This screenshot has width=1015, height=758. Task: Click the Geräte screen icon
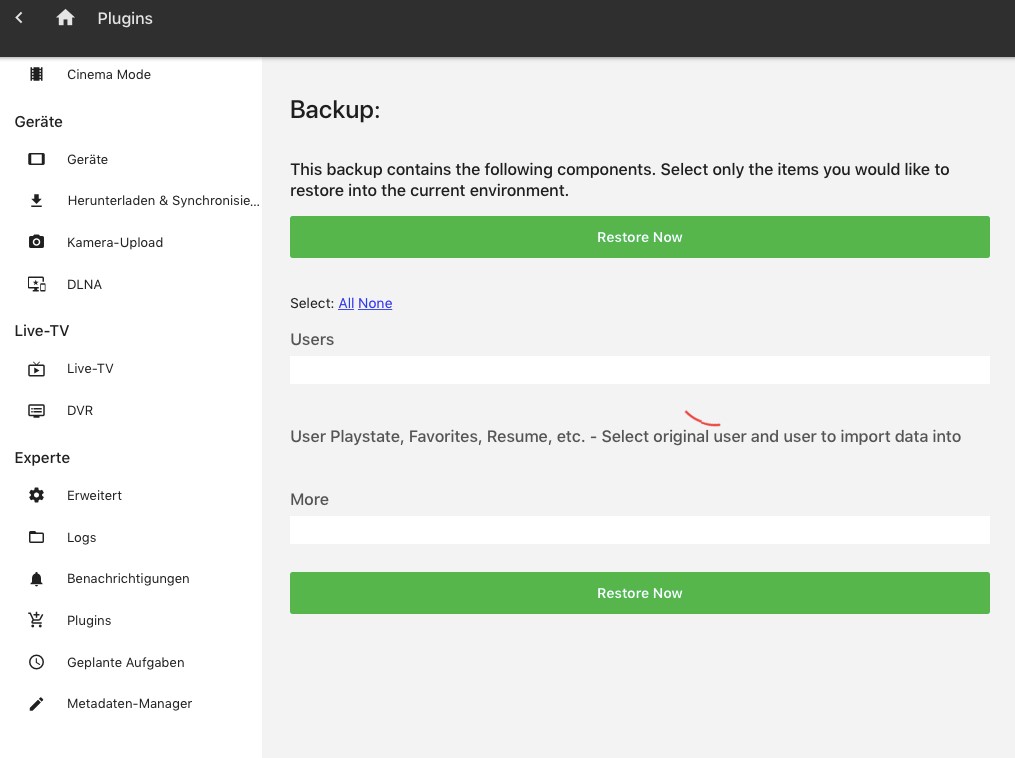(37, 159)
